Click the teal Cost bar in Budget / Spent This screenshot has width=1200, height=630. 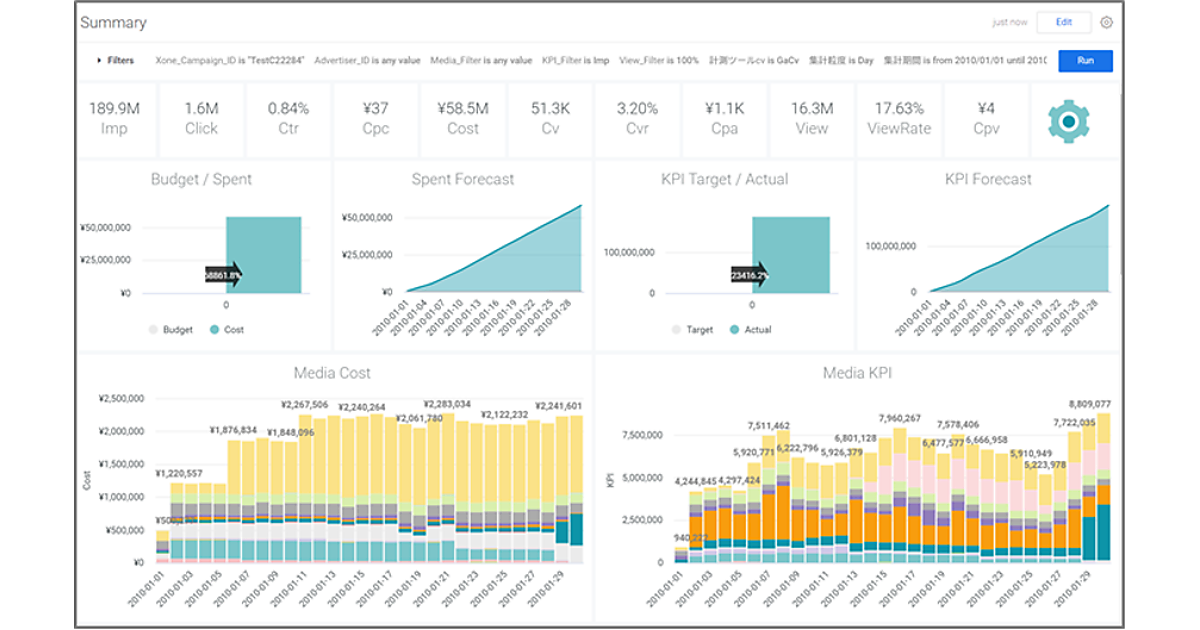263,255
